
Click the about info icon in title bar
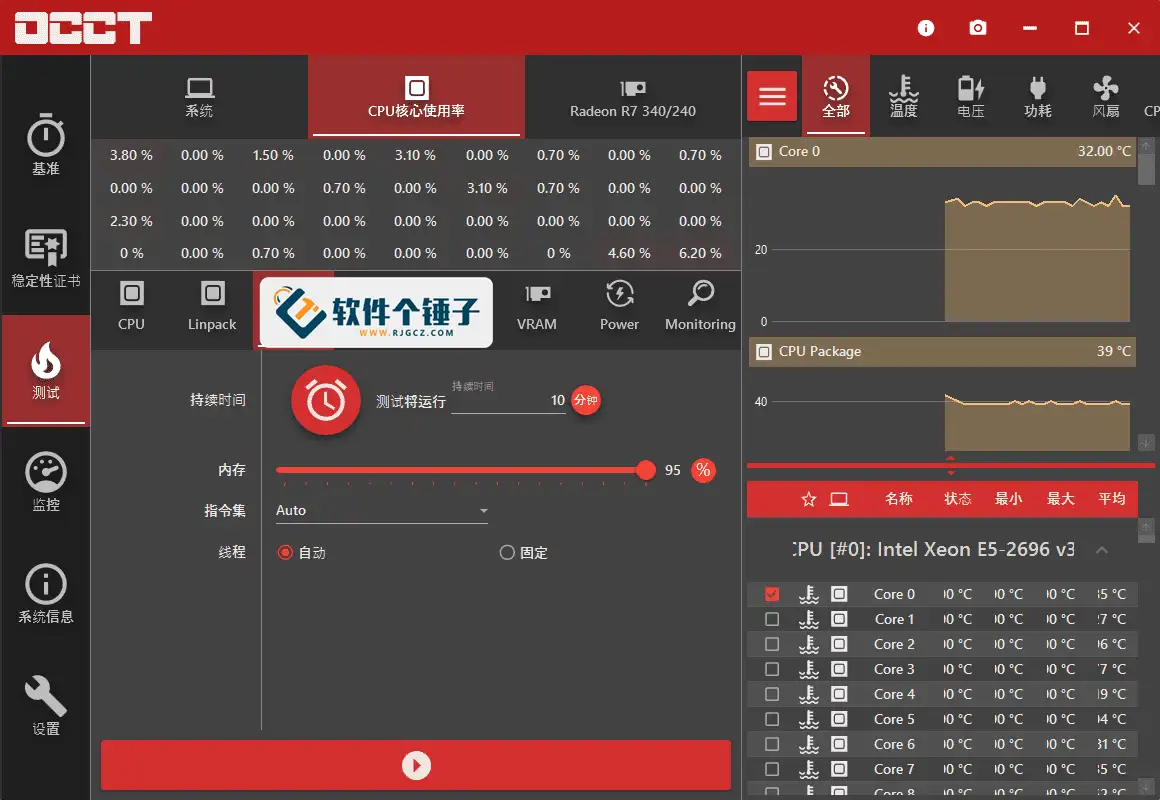tap(925, 28)
